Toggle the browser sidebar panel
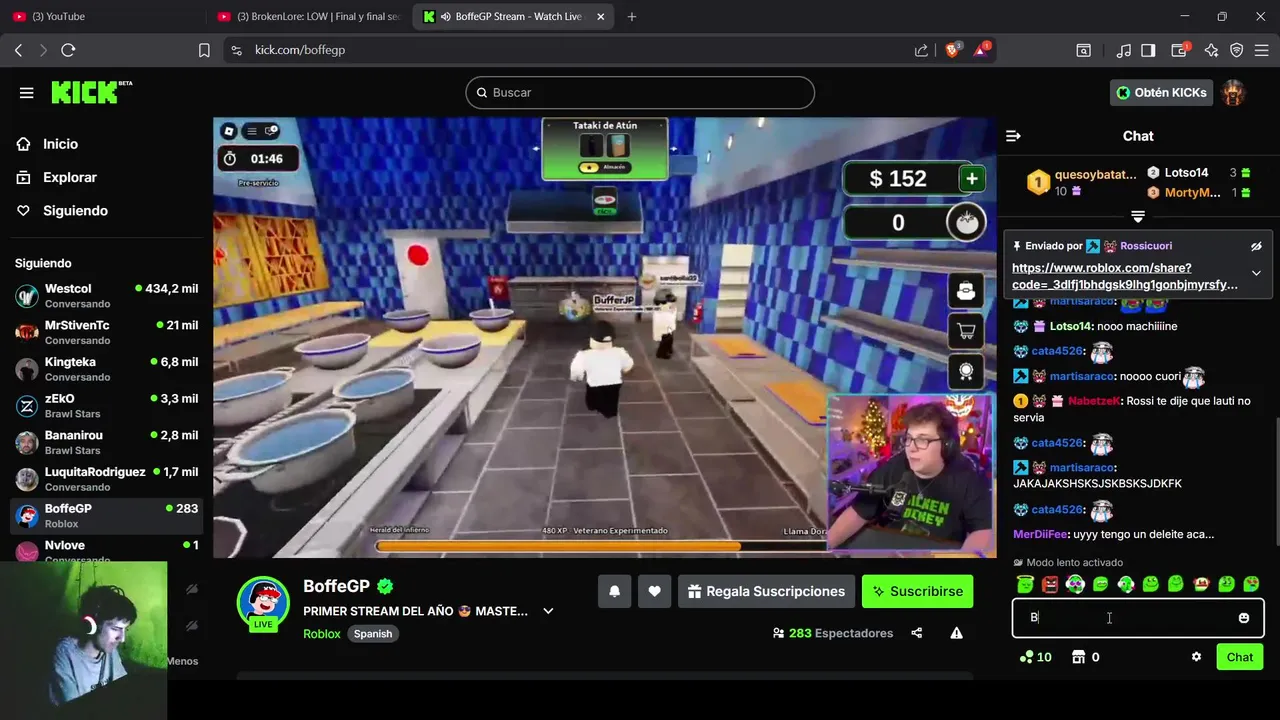Viewport: 1280px width, 720px height. click(x=1148, y=50)
